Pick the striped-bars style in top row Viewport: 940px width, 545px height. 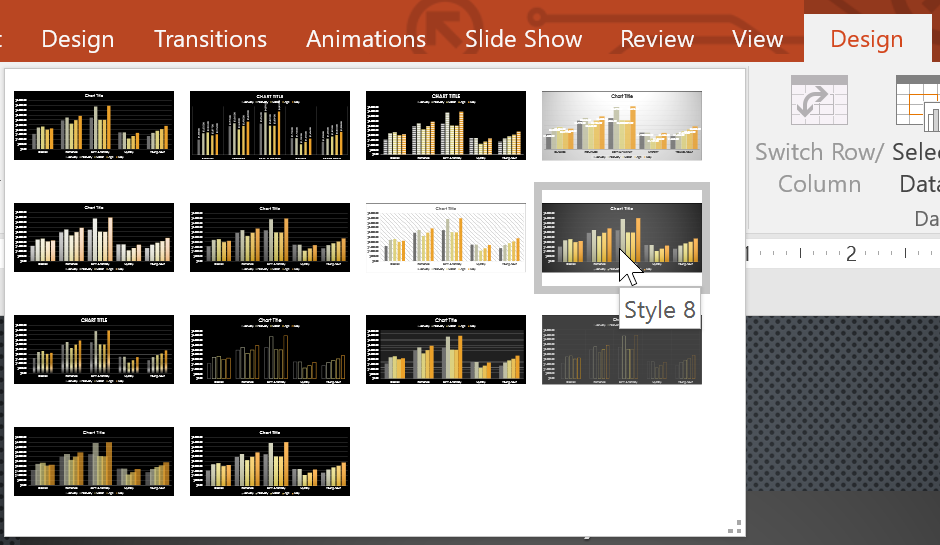pos(445,125)
